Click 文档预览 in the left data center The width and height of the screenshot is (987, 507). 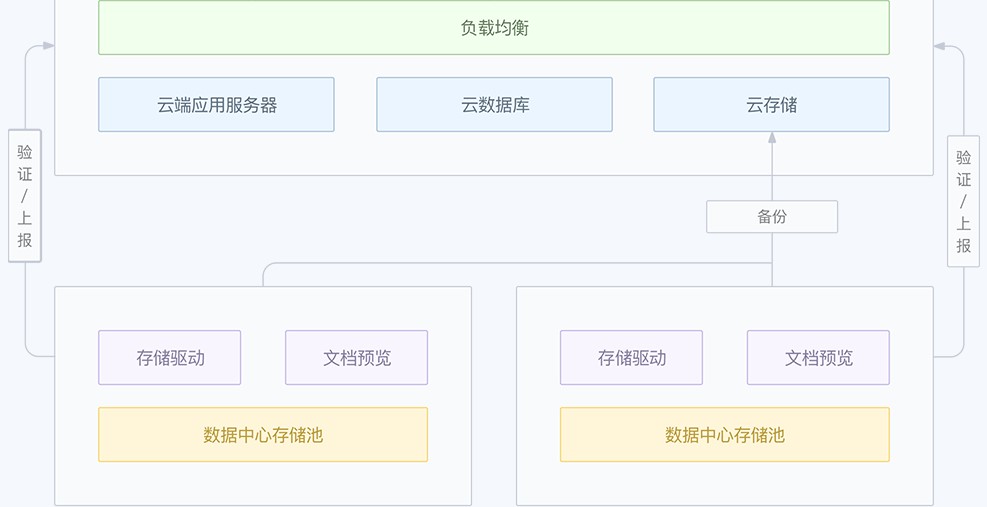coord(356,357)
